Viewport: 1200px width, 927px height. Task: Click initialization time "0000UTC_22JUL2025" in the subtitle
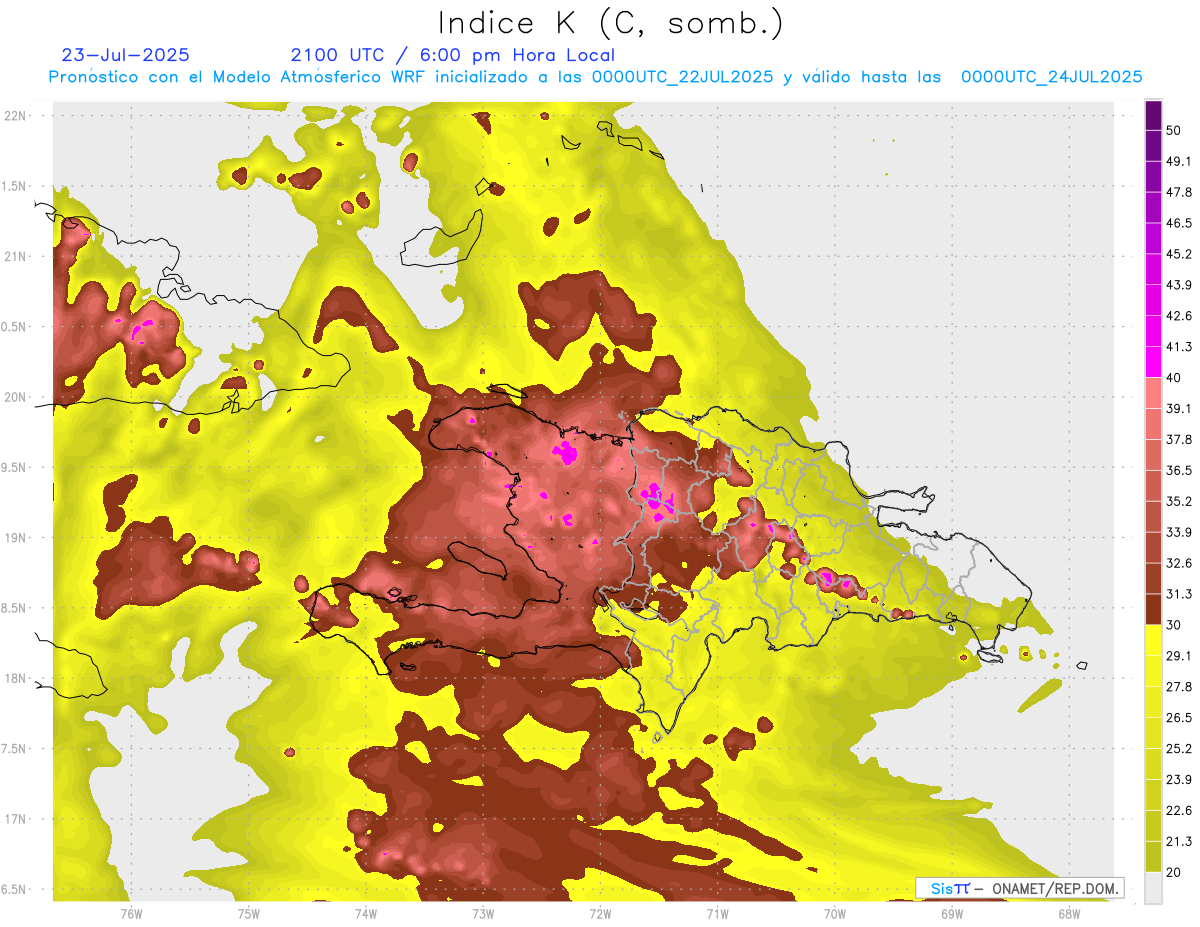click(x=683, y=77)
